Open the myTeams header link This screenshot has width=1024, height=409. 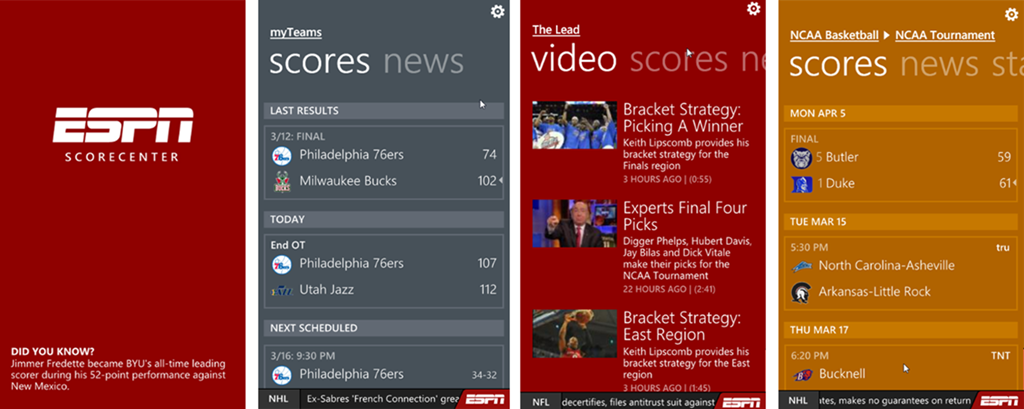pos(296,33)
